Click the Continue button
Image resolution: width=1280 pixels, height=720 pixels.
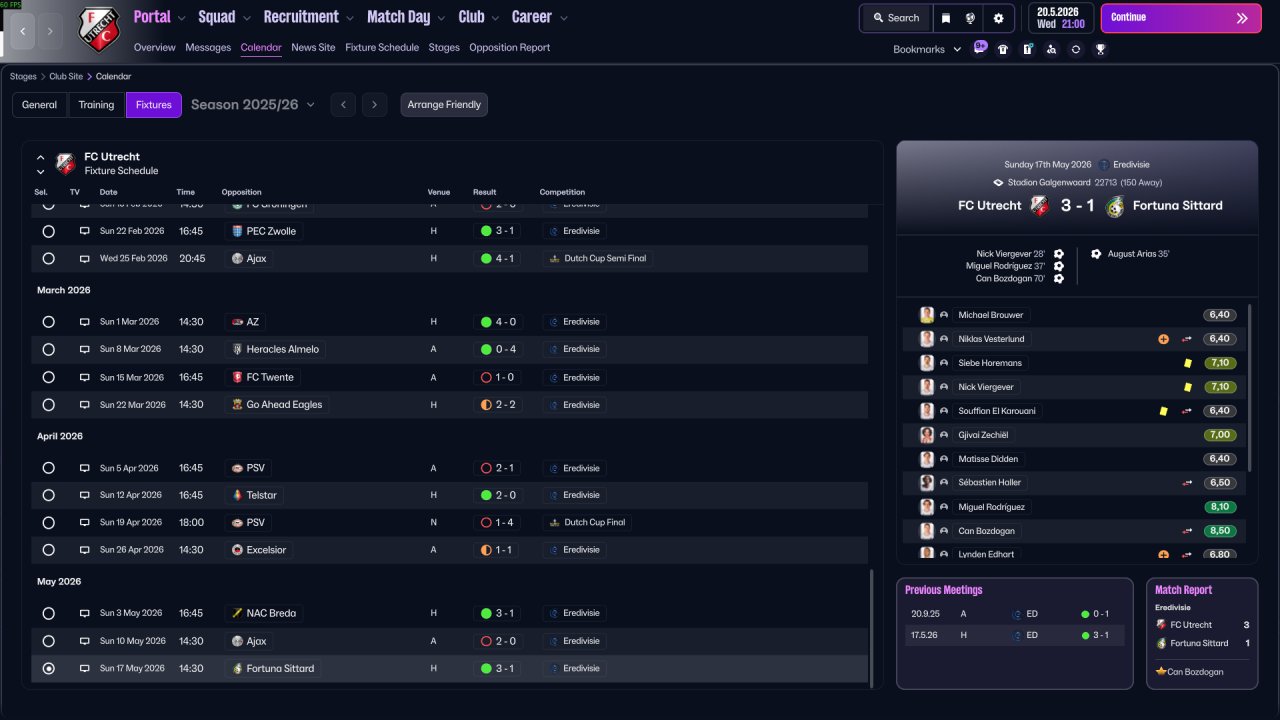(x=1181, y=18)
